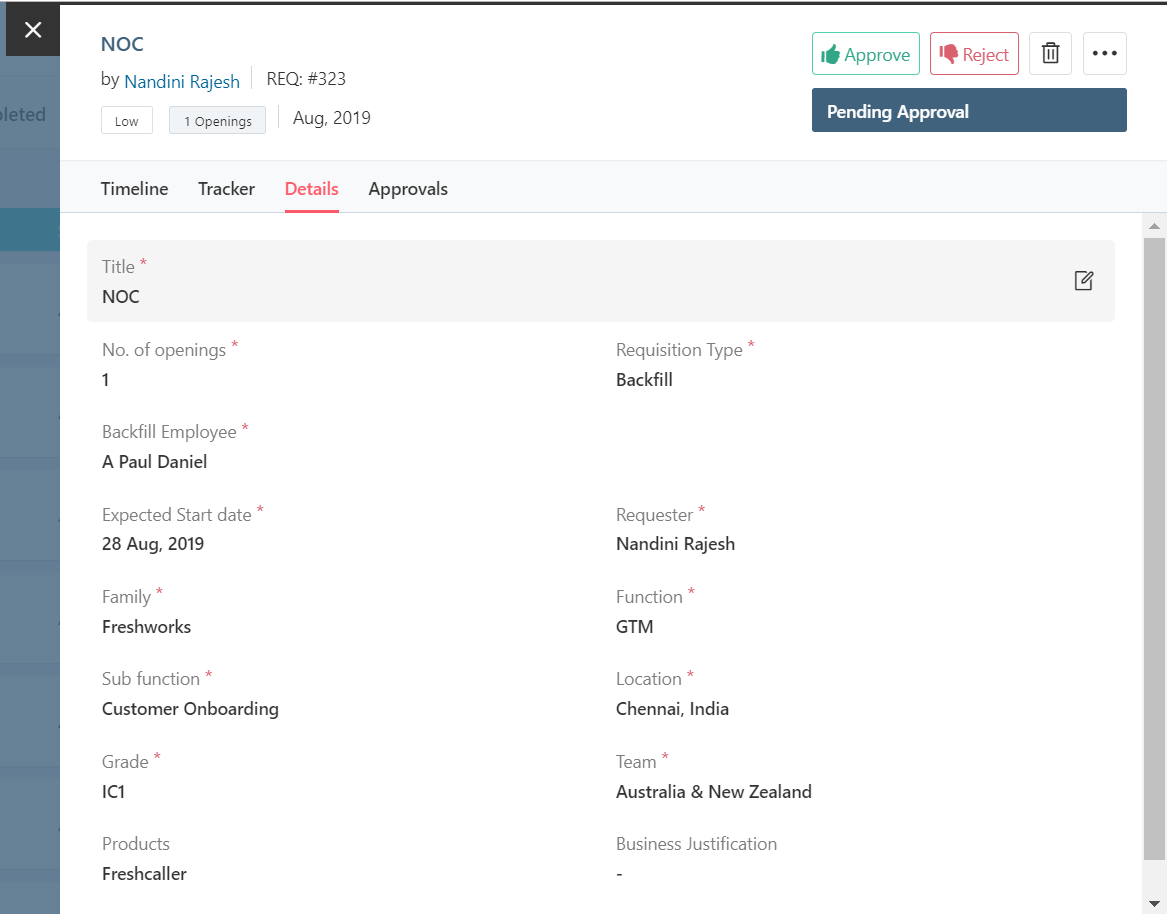Open the Approvals tab
Viewport: 1167px width, 914px height.
tap(408, 189)
